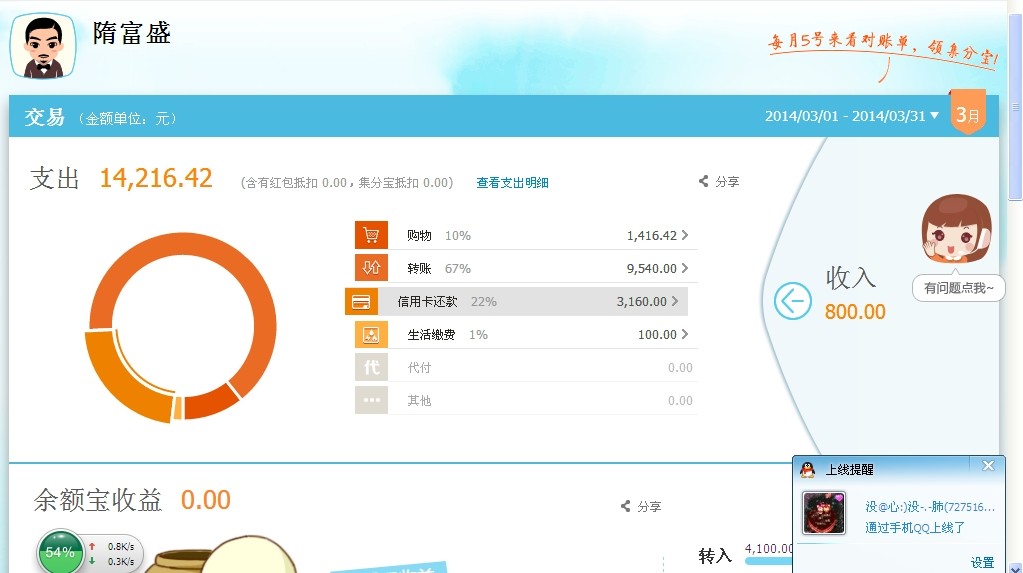The height and width of the screenshot is (573, 1023).
Task: Select the 生活缴费 label in the list
Action: click(431, 335)
